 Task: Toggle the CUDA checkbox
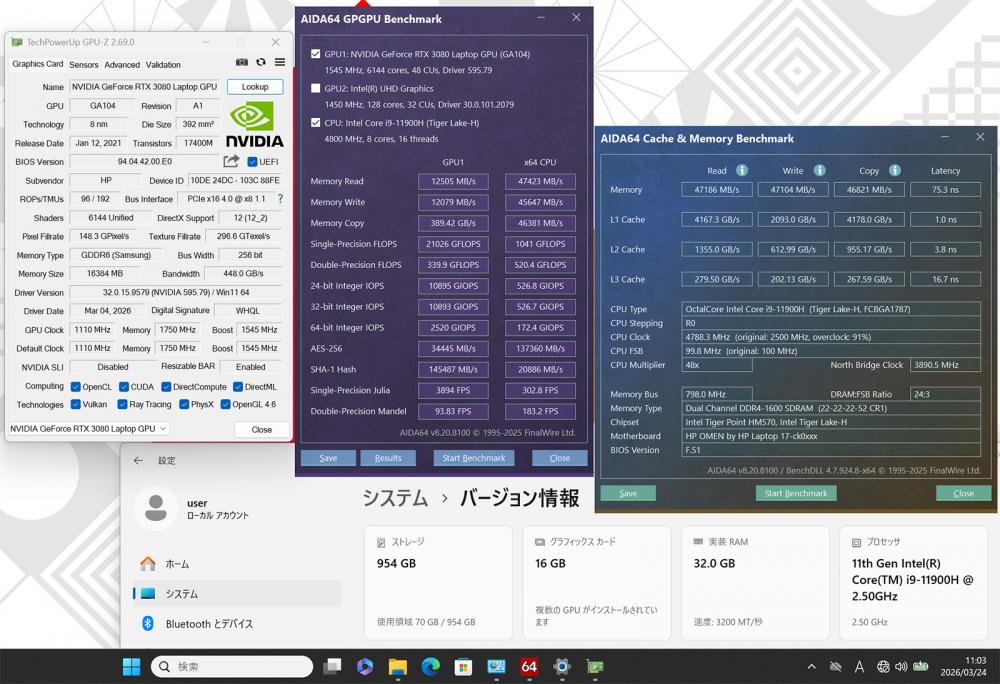coord(124,387)
